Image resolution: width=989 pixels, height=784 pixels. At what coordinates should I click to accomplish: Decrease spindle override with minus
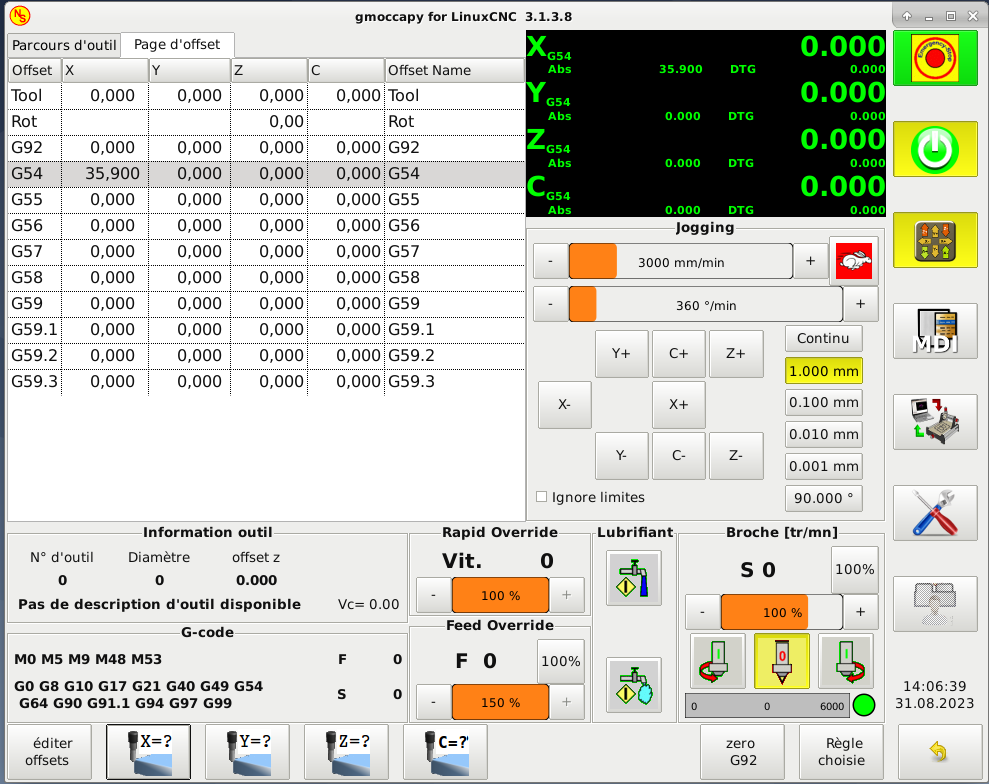pos(703,612)
